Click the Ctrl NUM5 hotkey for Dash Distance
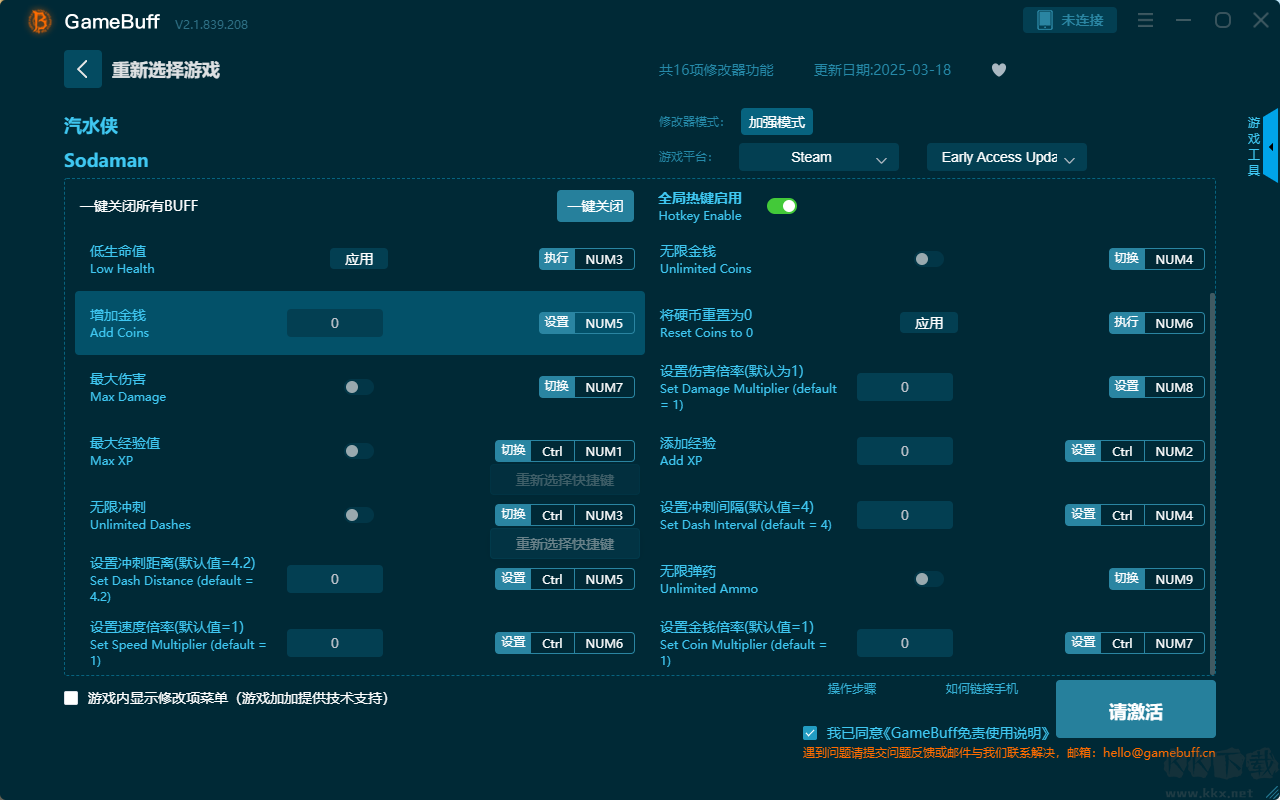The height and width of the screenshot is (800, 1280). [582, 579]
